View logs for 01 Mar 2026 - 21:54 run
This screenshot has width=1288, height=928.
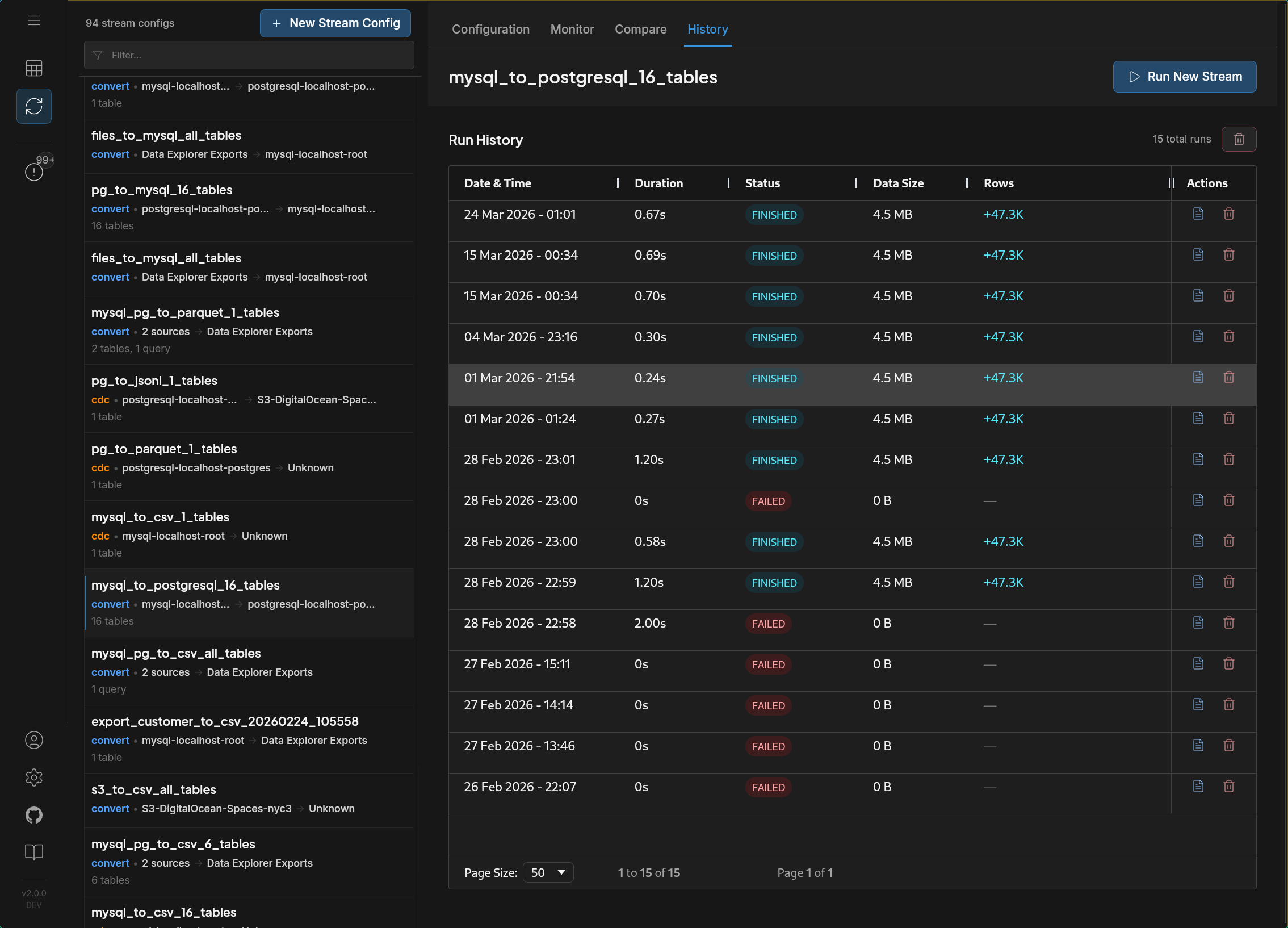tap(1198, 377)
